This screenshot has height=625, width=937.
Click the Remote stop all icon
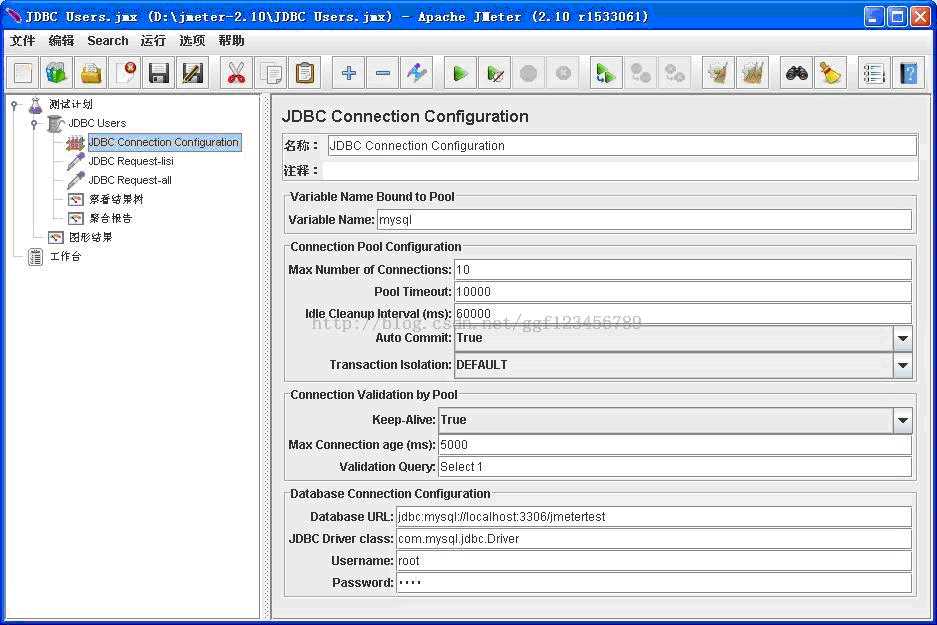[x=641, y=73]
